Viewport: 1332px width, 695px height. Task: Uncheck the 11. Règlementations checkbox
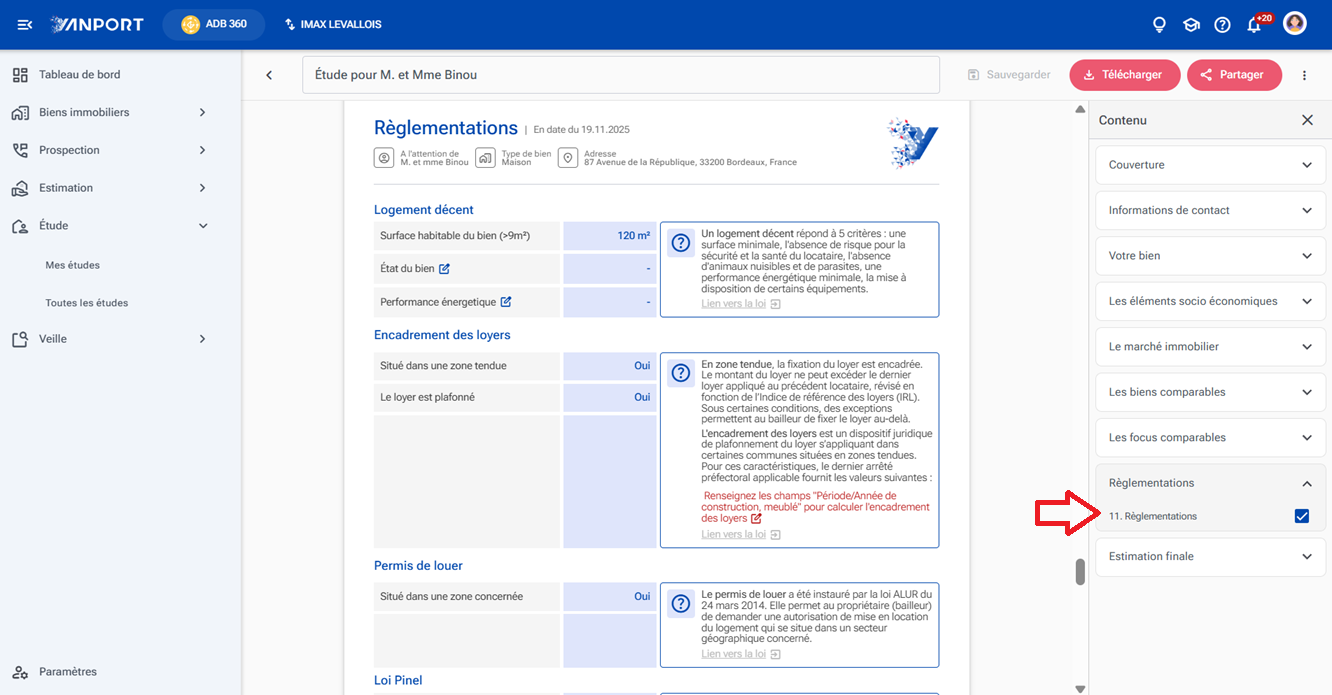[1301, 516]
